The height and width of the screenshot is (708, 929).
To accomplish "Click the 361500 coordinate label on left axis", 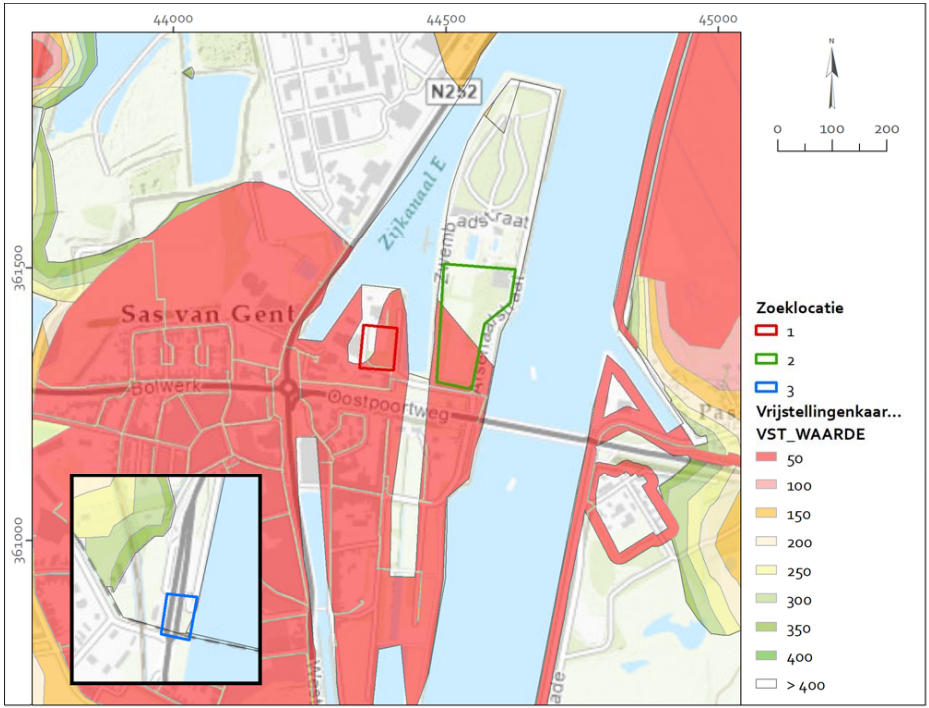I will 20,267.
